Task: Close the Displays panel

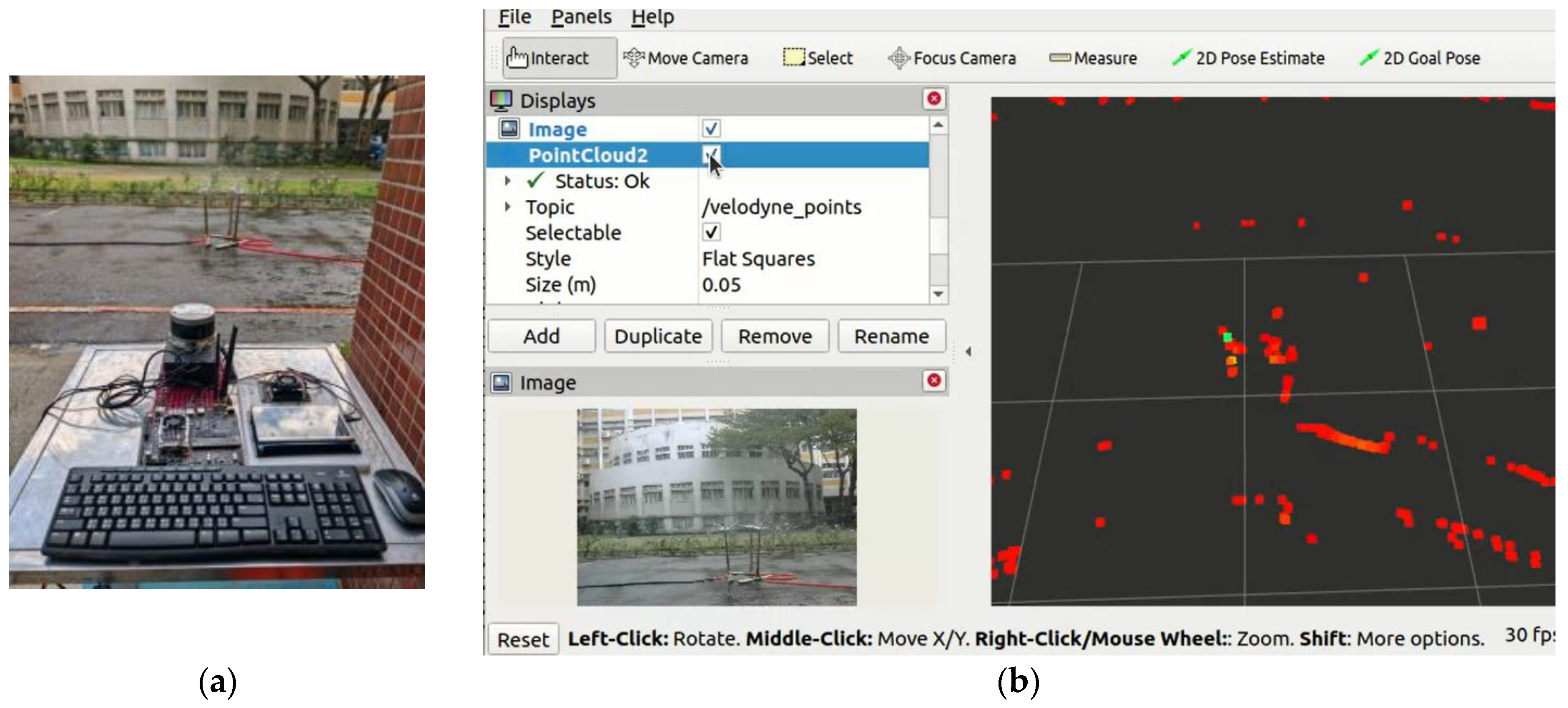Action: click(934, 99)
